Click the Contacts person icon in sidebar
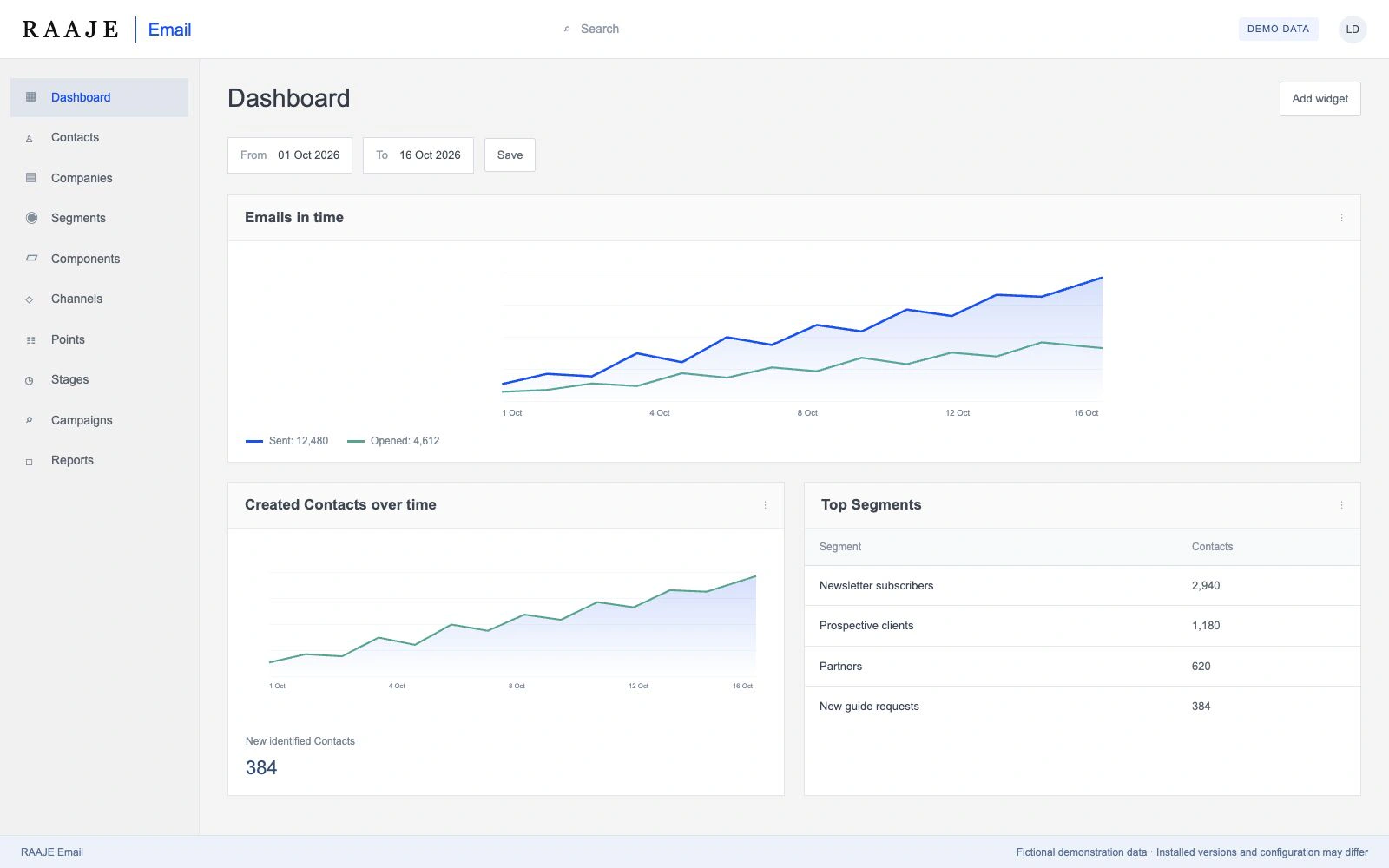 pyautogui.click(x=30, y=138)
